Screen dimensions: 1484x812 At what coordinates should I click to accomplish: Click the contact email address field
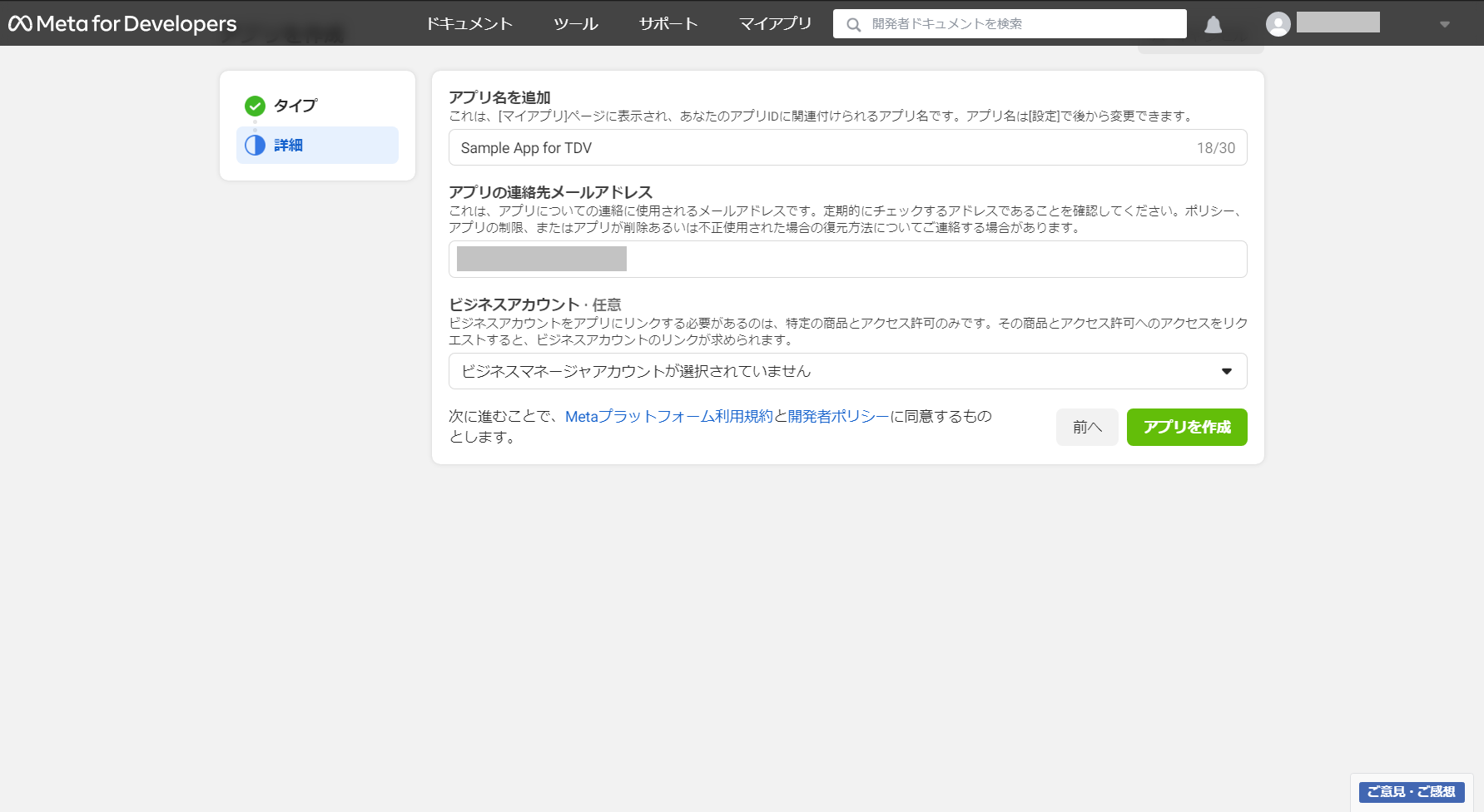pyautogui.click(x=847, y=259)
